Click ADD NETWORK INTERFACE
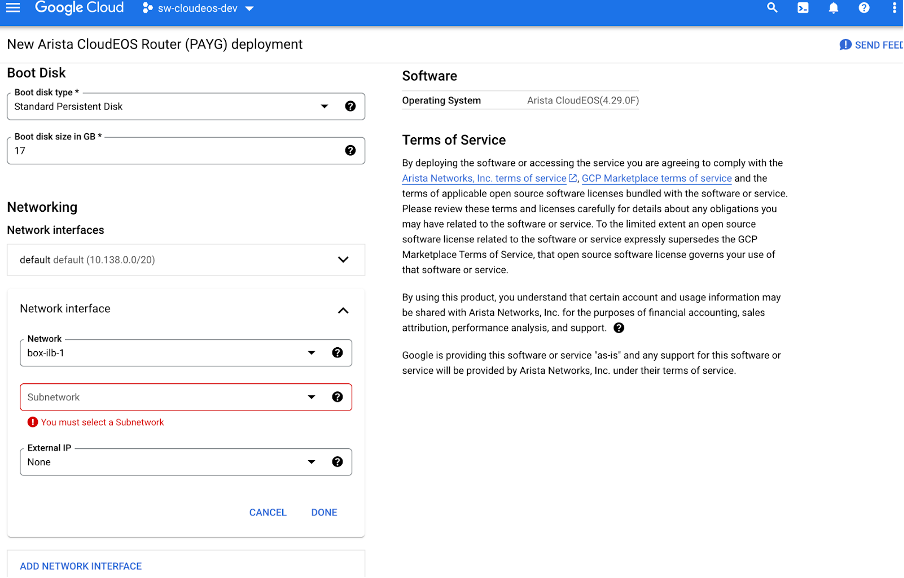 tap(81, 566)
